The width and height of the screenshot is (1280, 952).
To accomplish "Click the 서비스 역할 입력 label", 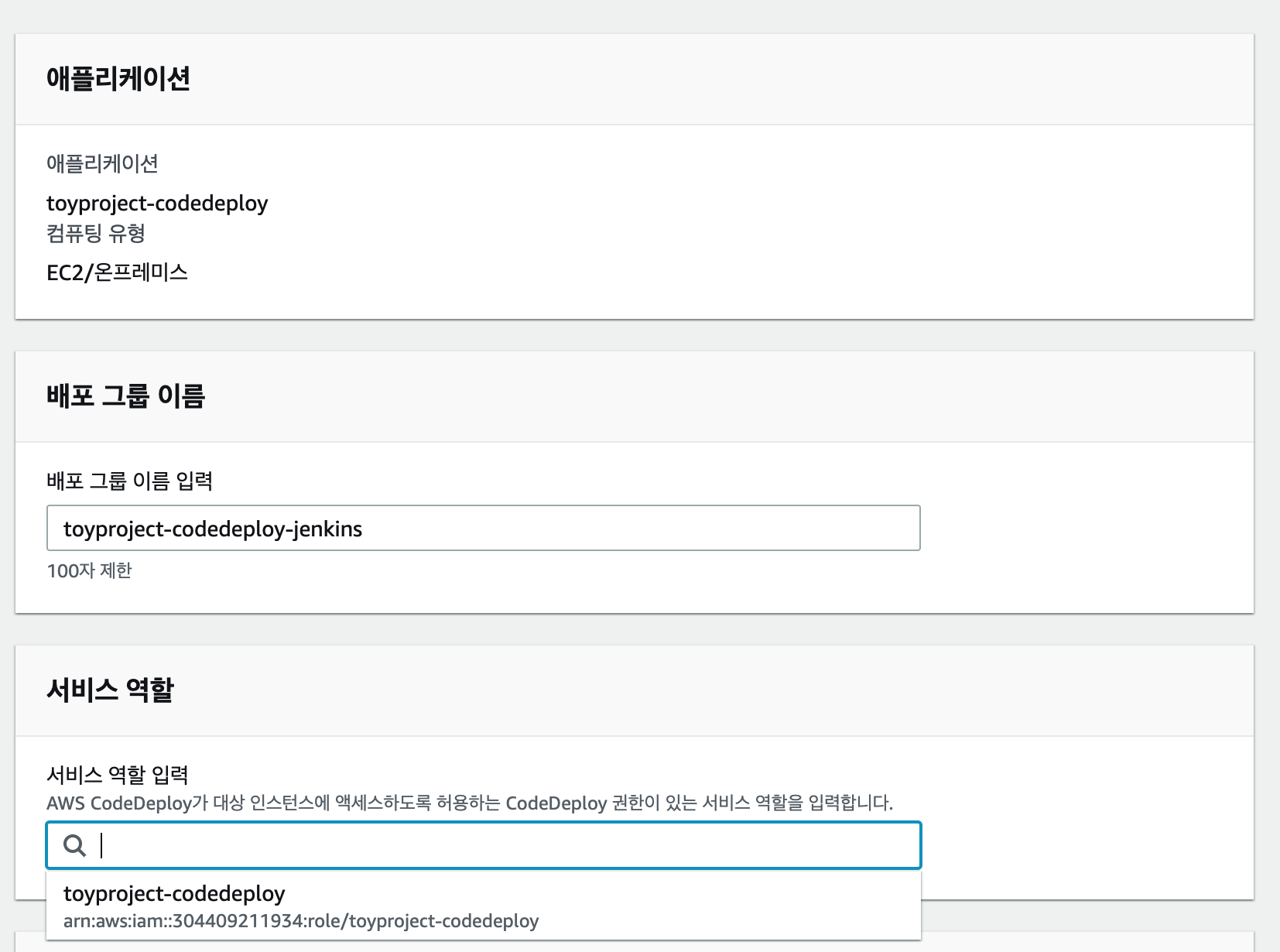I will pyautogui.click(x=118, y=775).
